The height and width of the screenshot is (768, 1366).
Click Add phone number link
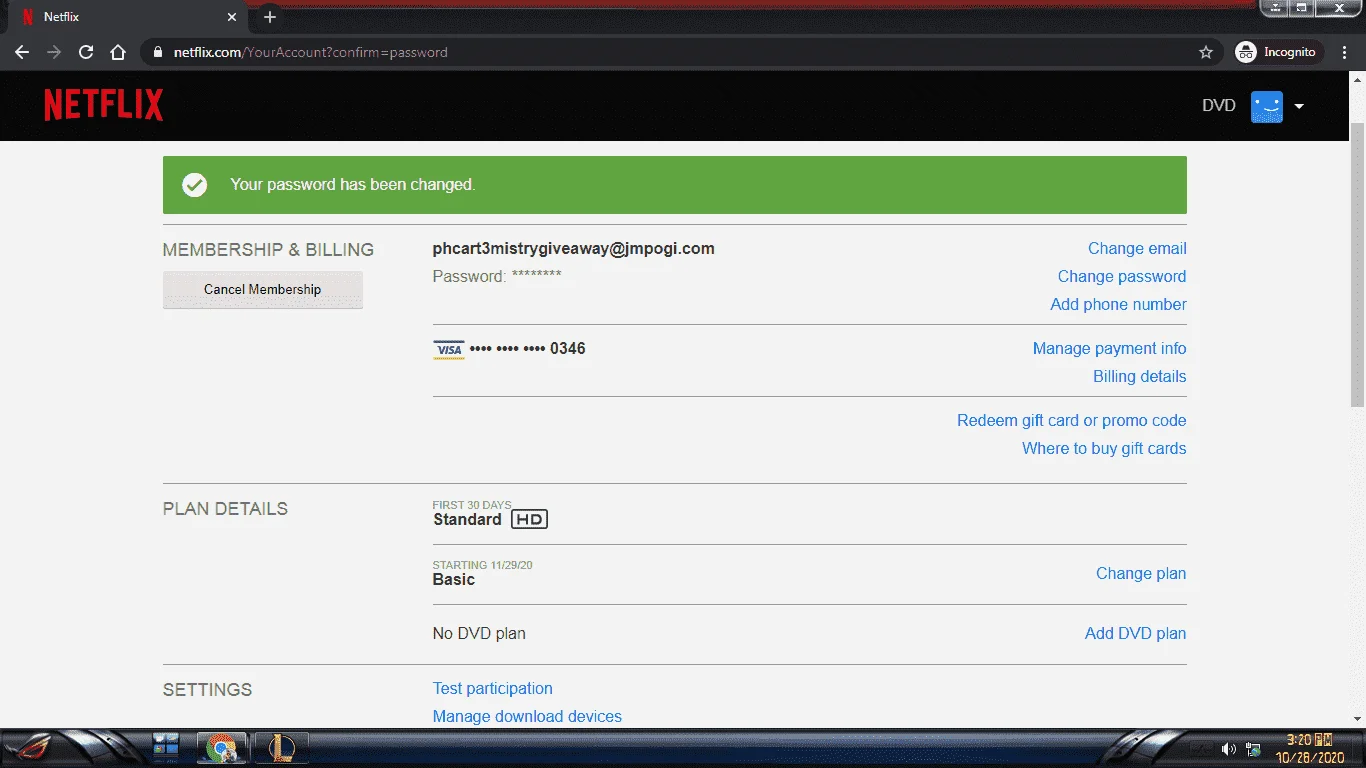pos(1118,305)
